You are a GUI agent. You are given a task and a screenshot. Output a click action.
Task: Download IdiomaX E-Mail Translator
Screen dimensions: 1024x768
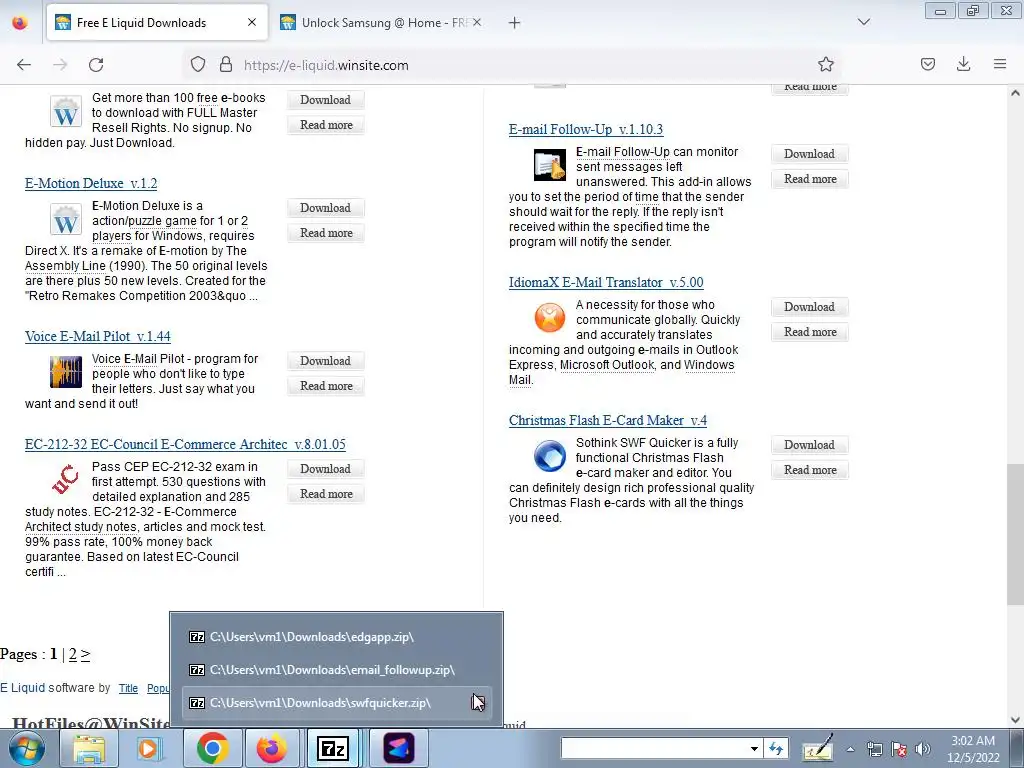809,307
